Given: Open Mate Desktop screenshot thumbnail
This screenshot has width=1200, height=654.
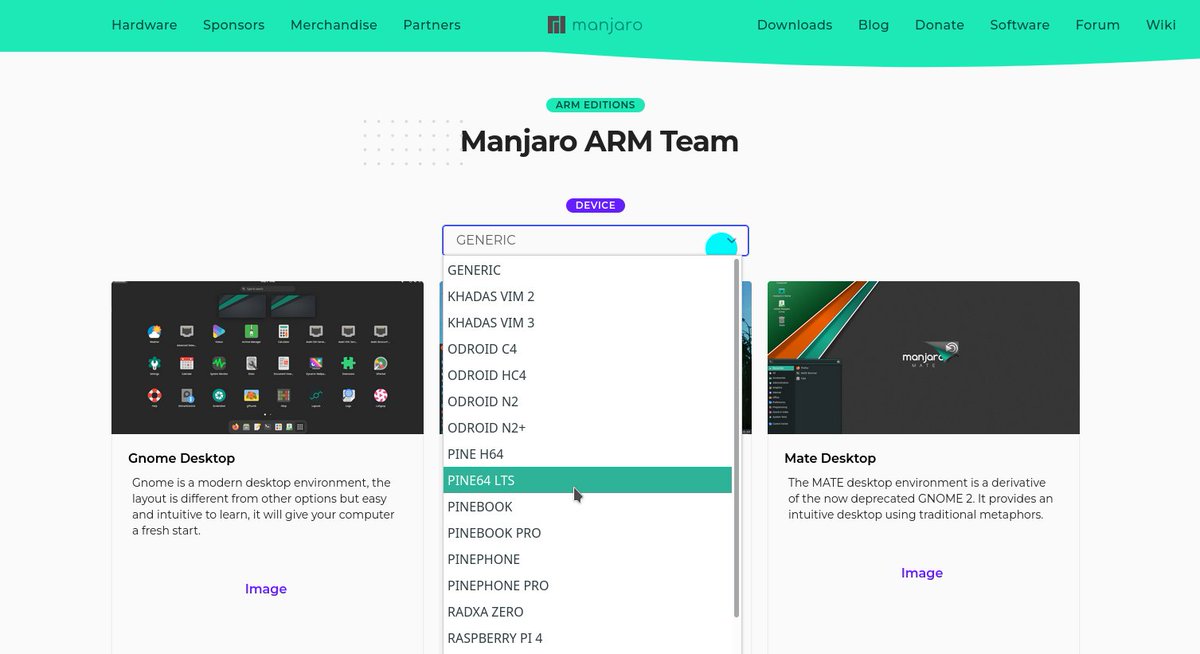Looking at the screenshot, I should [923, 357].
